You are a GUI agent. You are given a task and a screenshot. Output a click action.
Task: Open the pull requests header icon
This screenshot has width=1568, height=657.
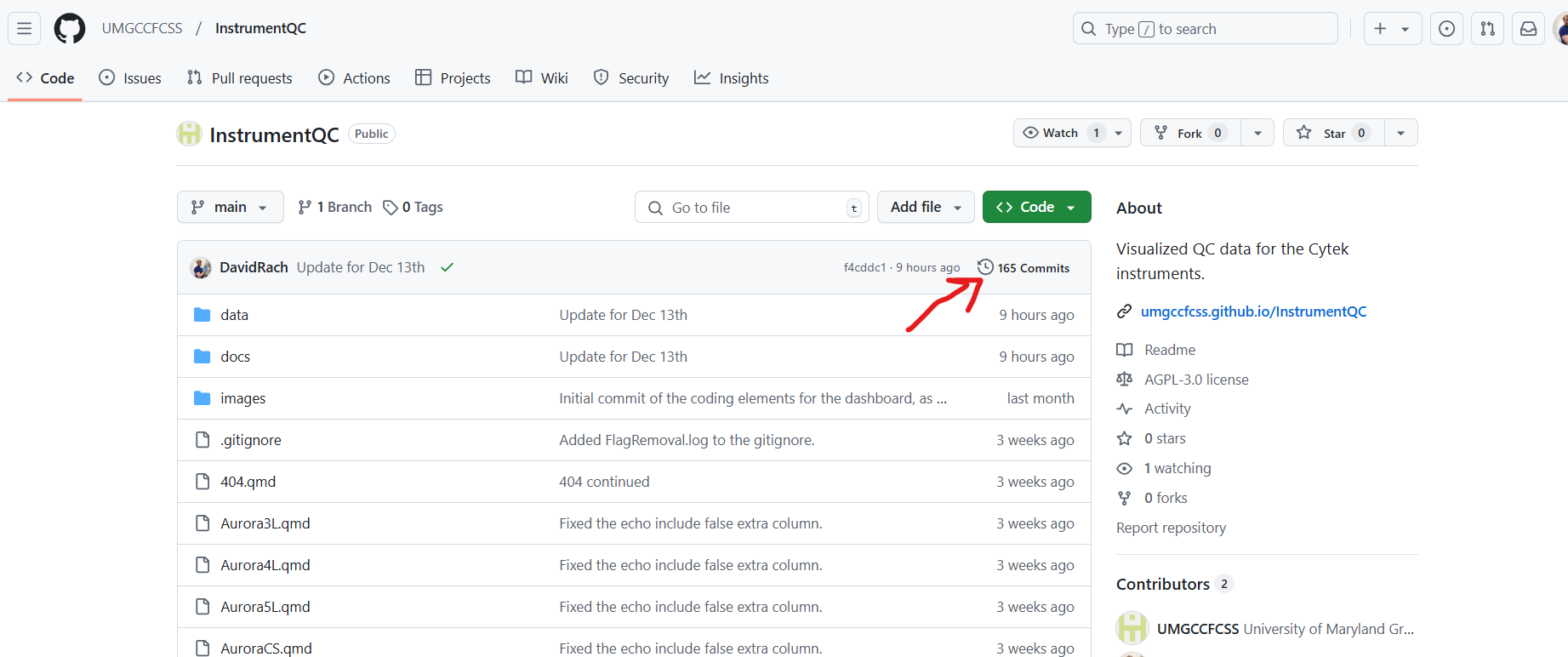coord(1487,29)
